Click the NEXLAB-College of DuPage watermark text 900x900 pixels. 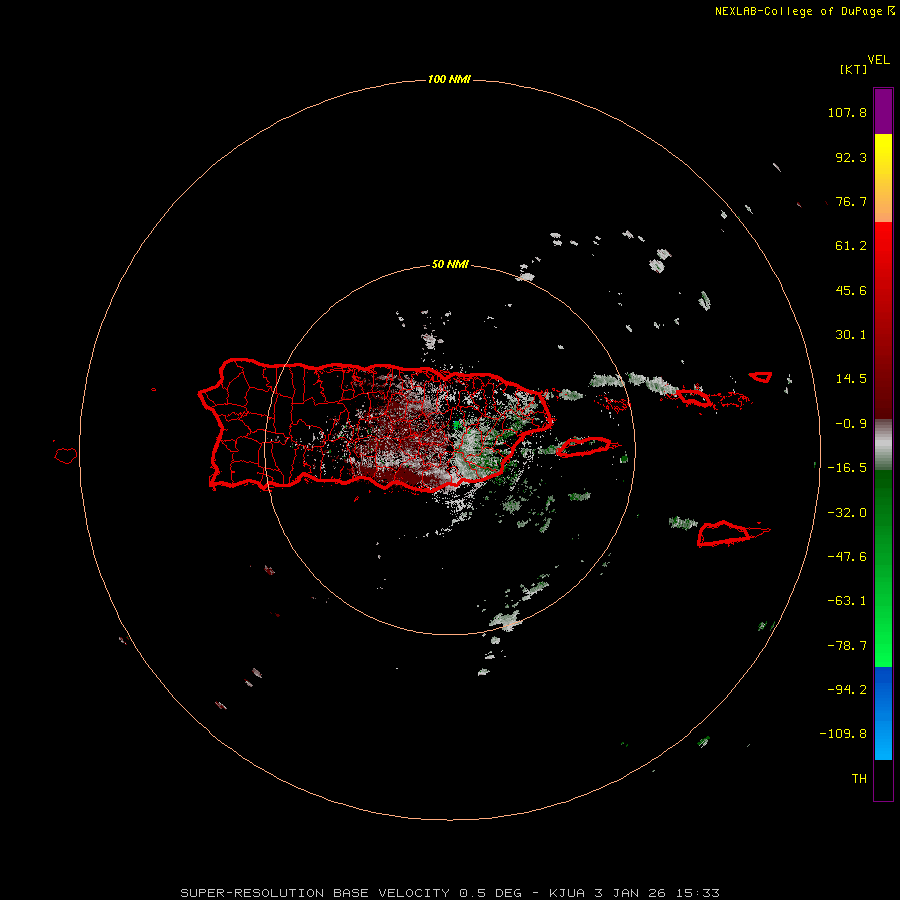(805, 11)
